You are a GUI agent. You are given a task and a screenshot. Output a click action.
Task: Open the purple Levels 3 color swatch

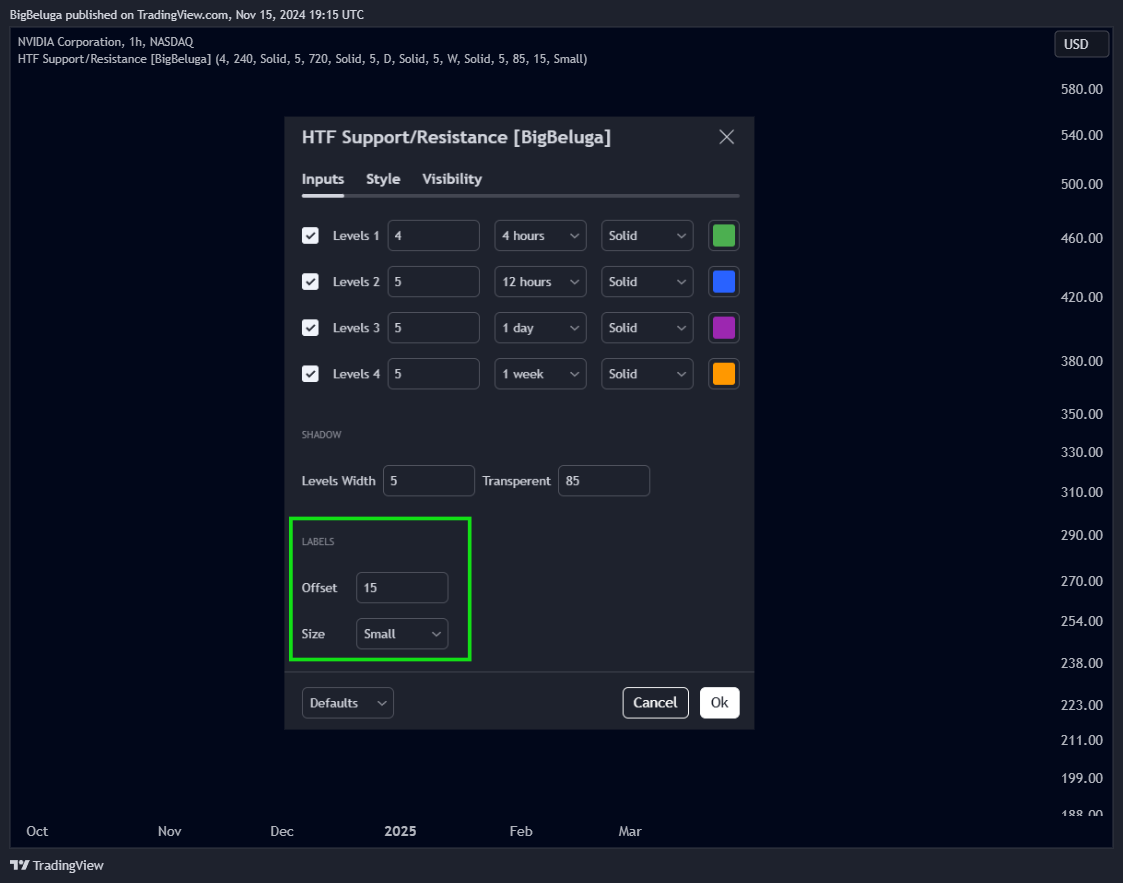coord(723,328)
